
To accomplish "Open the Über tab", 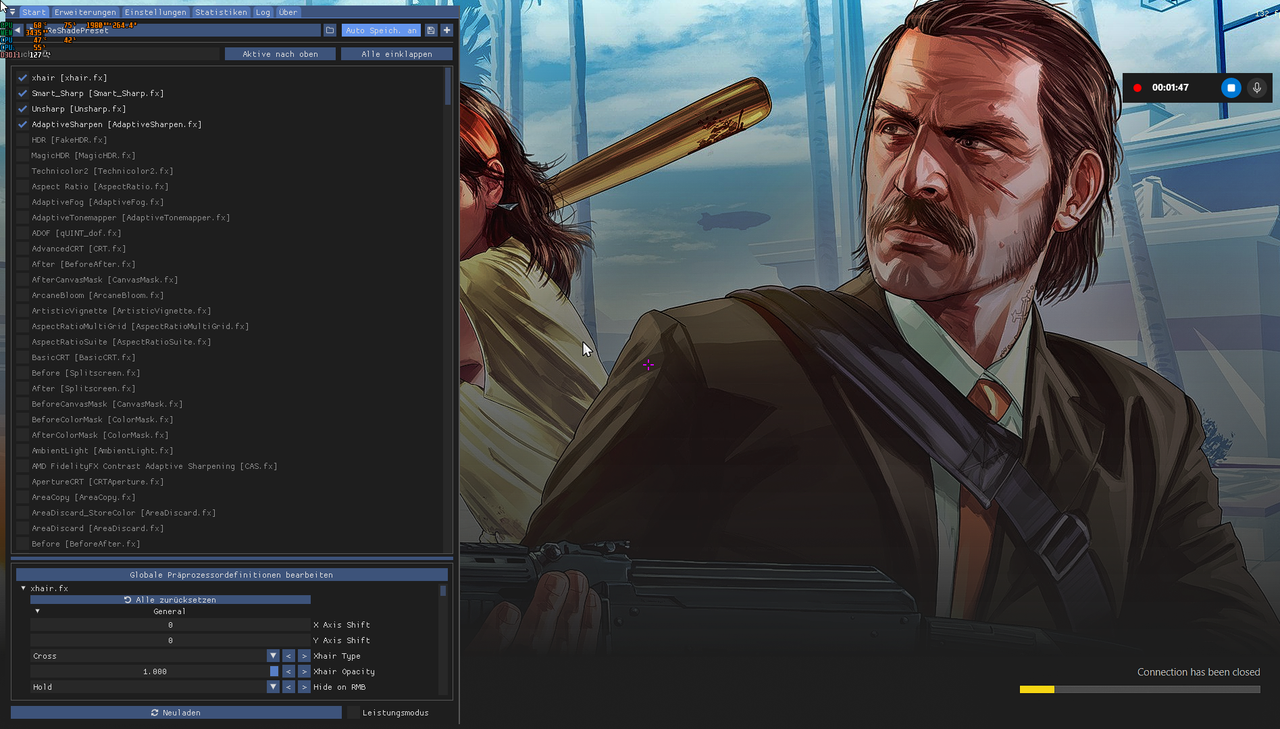I will point(287,12).
